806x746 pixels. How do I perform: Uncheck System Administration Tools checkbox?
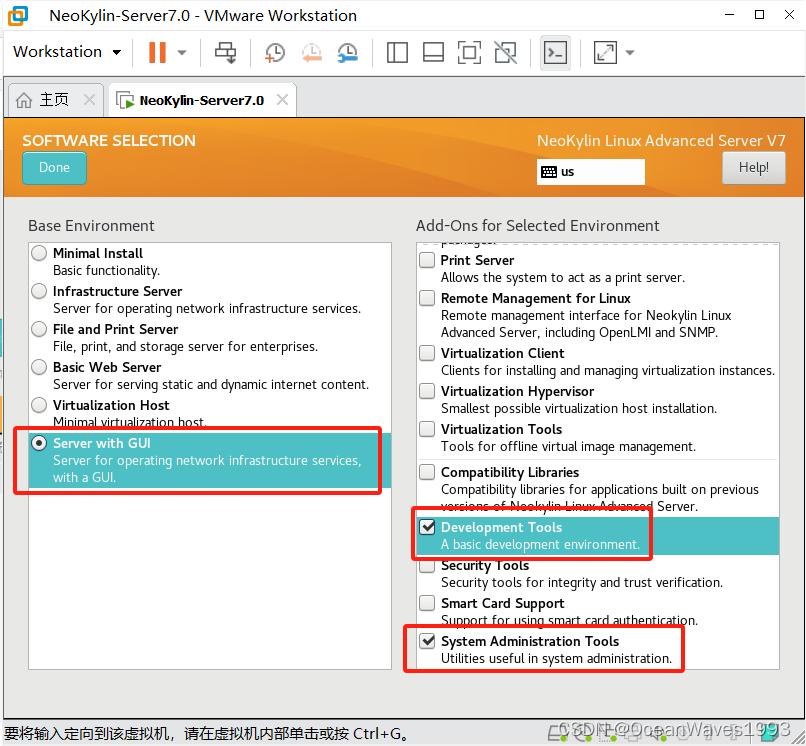tap(427, 641)
